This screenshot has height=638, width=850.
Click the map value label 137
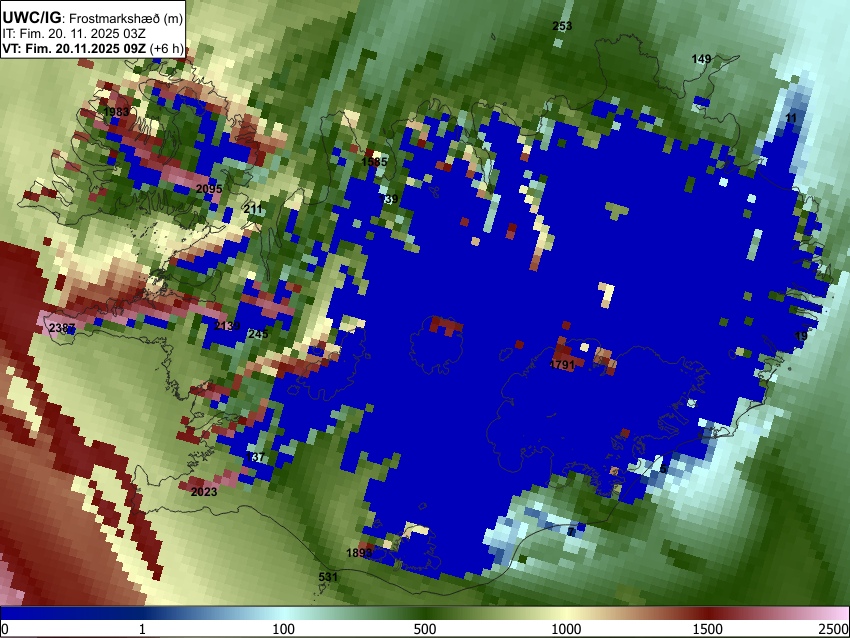click(x=255, y=456)
